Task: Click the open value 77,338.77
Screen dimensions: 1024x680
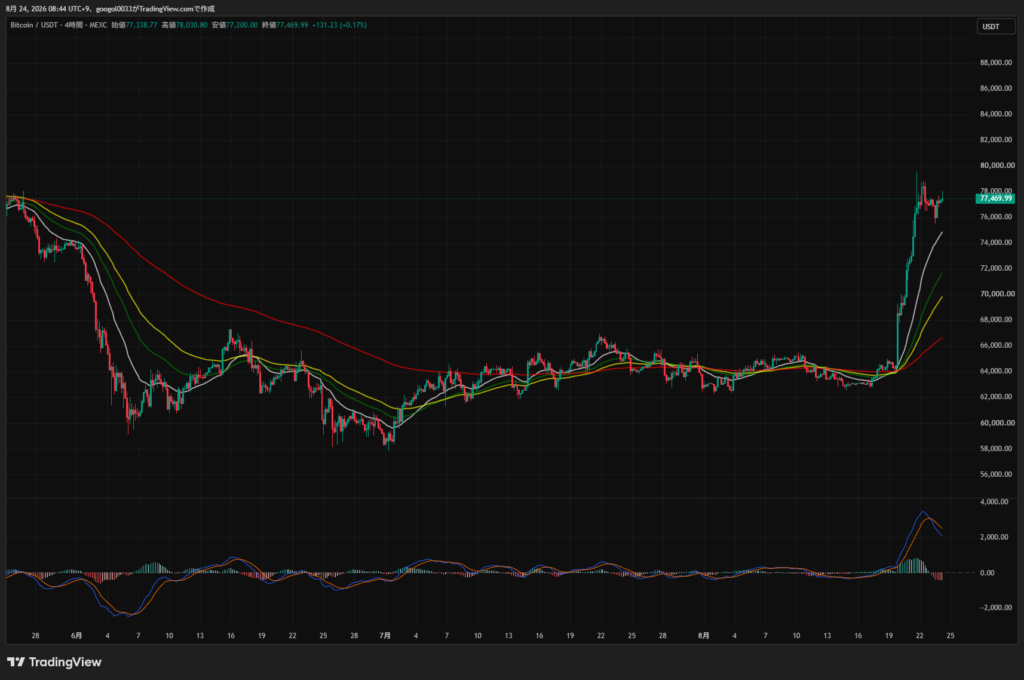Action: click(x=141, y=25)
